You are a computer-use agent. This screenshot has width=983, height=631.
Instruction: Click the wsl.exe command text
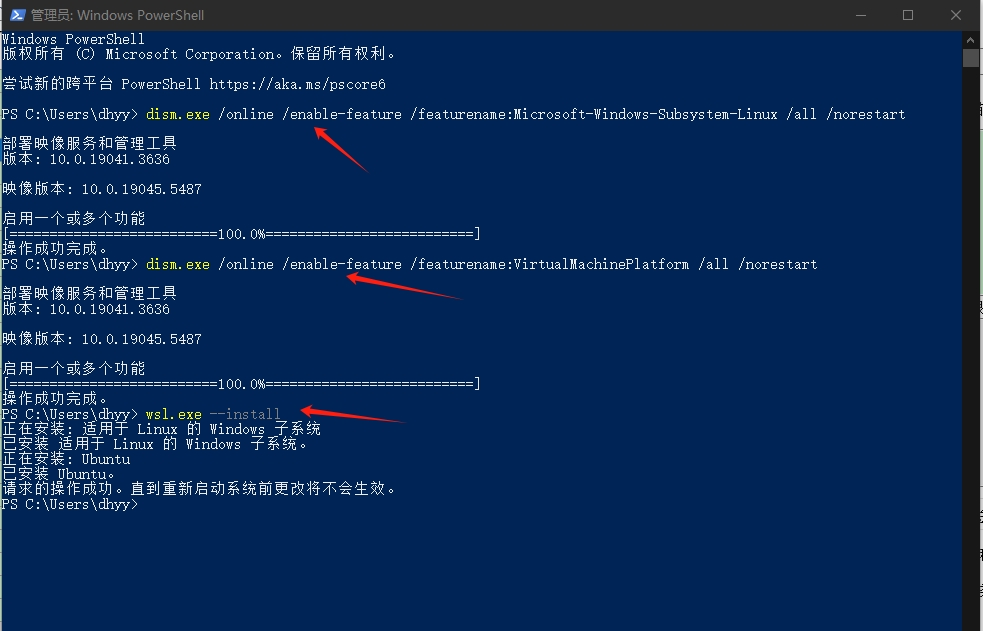click(173, 414)
